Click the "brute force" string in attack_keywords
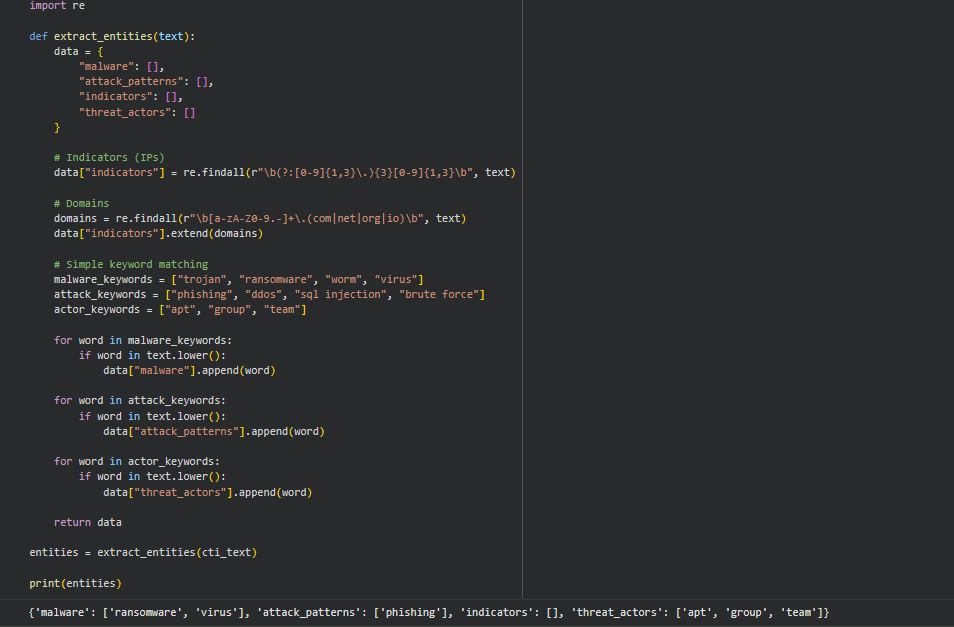 click(x=439, y=294)
